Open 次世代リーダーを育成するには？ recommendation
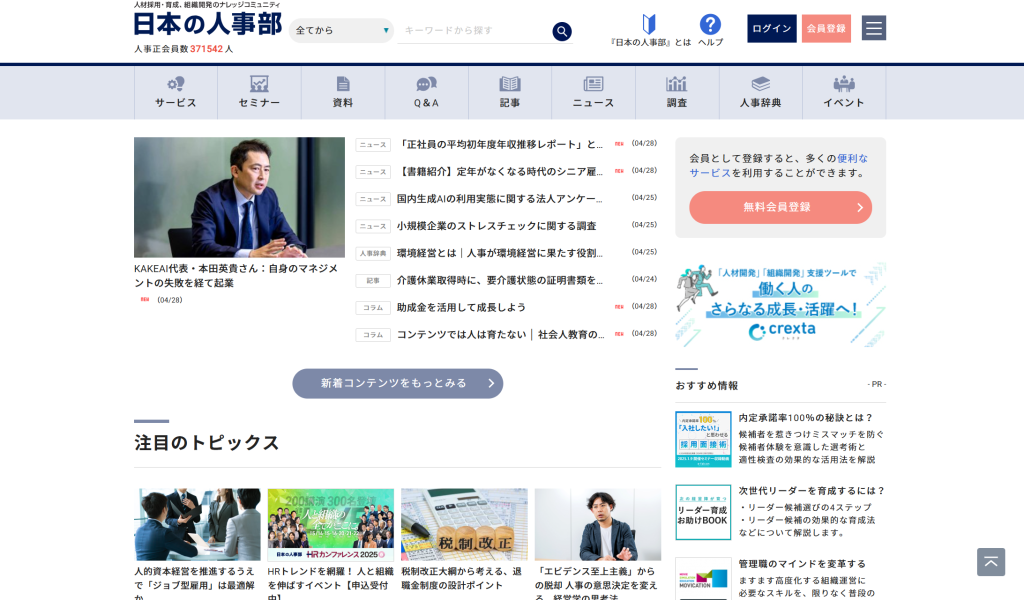This screenshot has height=600, width=1024. point(812,491)
